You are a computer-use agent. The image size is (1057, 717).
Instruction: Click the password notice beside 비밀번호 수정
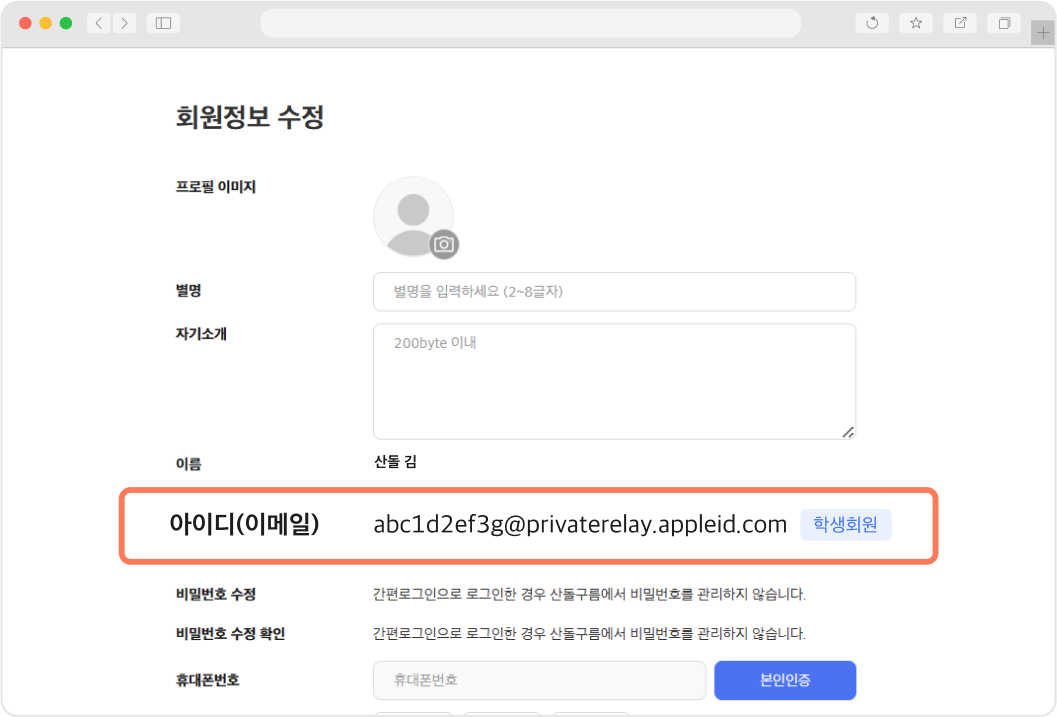pos(589,594)
